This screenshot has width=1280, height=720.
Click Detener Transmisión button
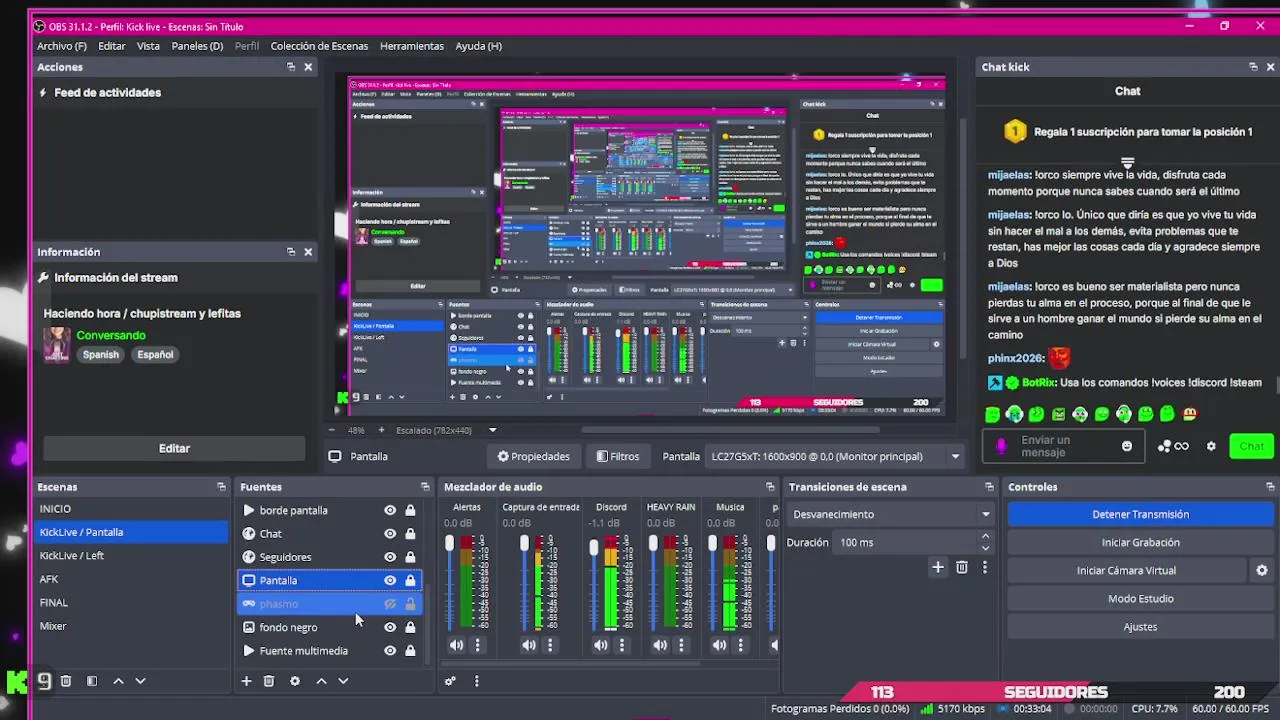click(x=1140, y=514)
